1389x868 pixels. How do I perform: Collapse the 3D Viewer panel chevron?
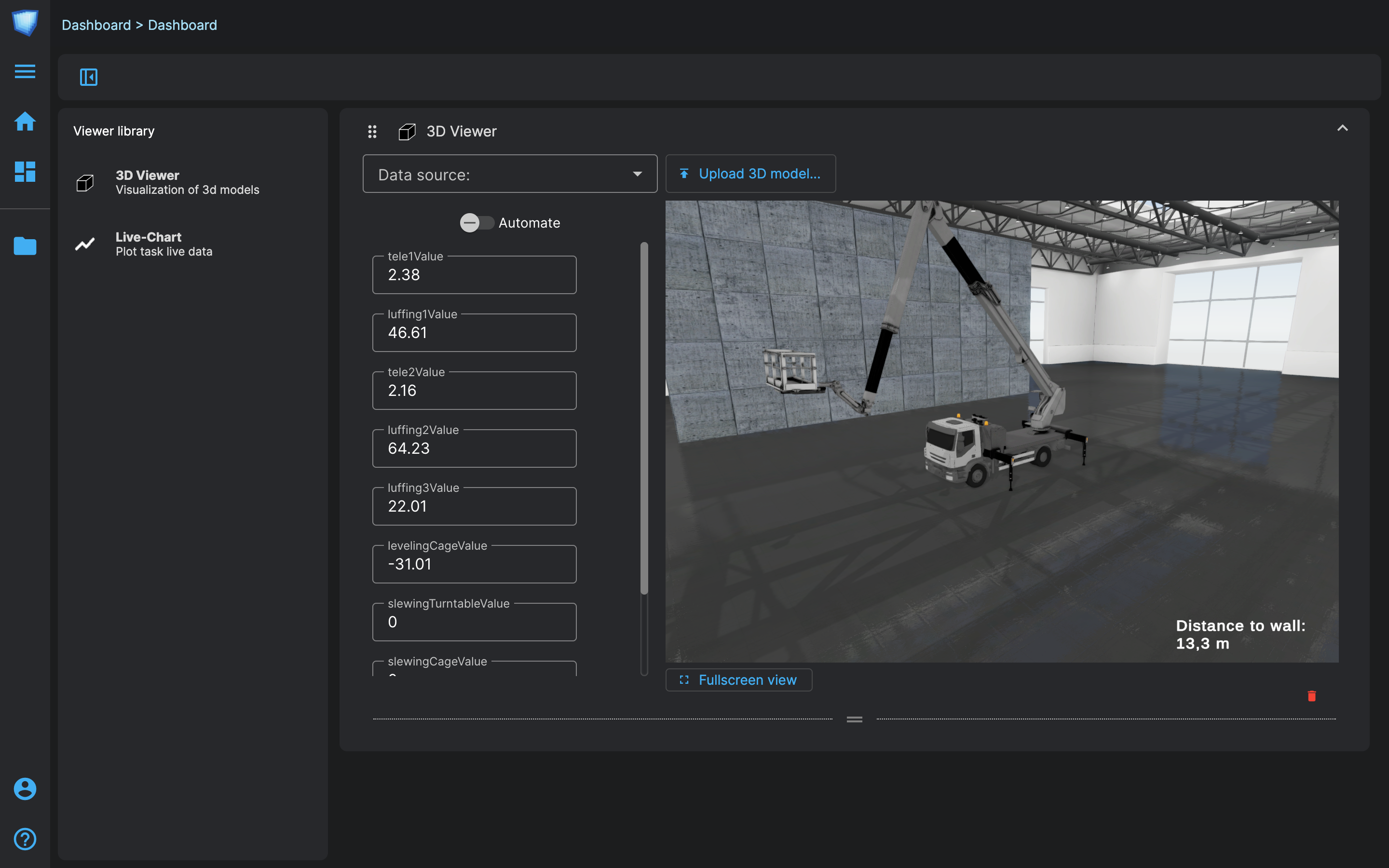click(x=1342, y=128)
